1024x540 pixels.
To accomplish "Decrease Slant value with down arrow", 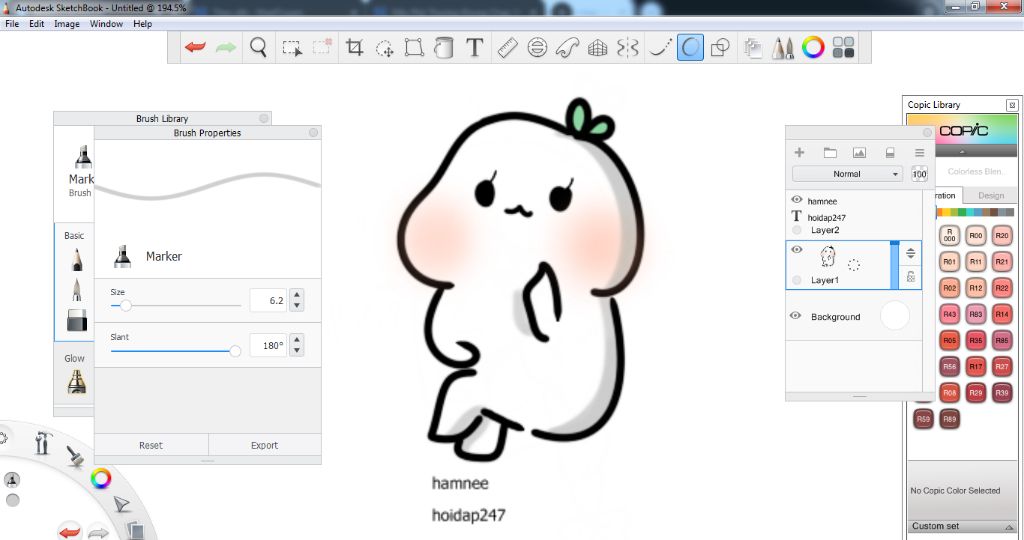I will pyautogui.click(x=297, y=350).
